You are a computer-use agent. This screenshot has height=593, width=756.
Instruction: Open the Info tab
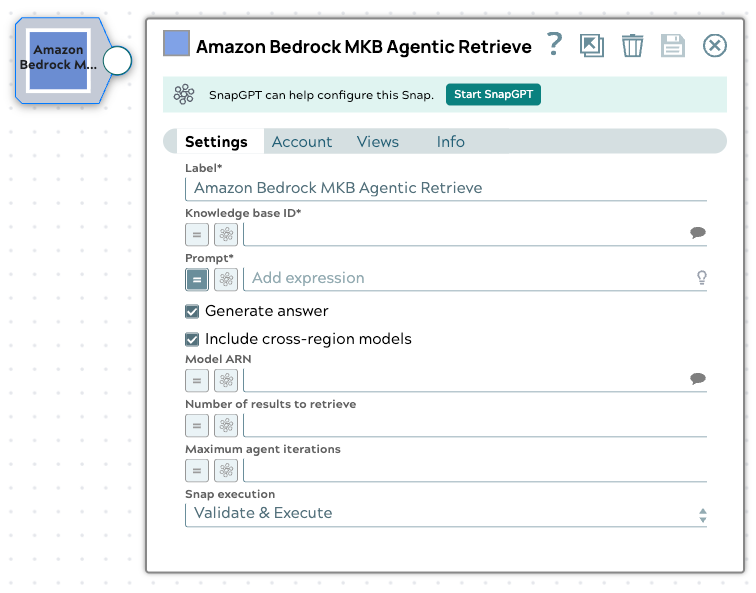pyautogui.click(x=450, y=142)
